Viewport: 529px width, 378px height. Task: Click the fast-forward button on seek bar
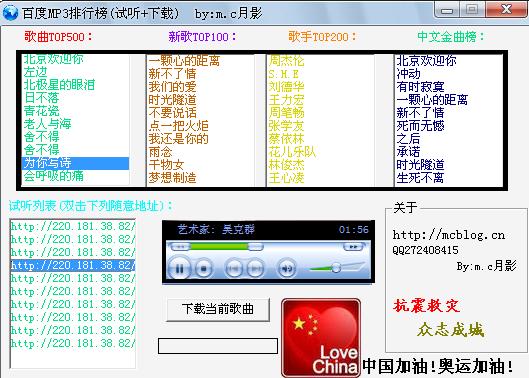[353, 247]
